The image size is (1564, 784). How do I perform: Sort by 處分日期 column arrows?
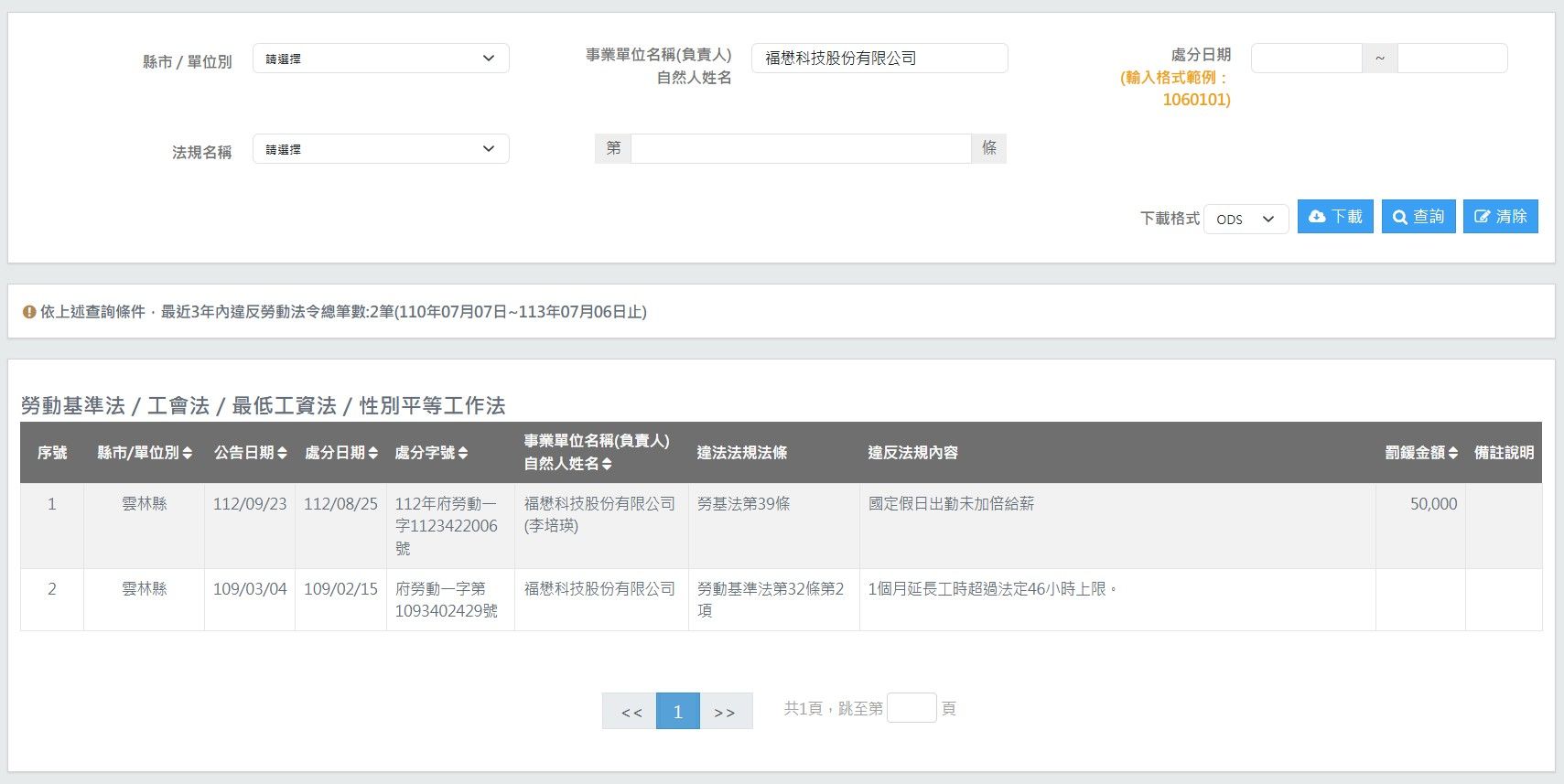coord(372,453)
